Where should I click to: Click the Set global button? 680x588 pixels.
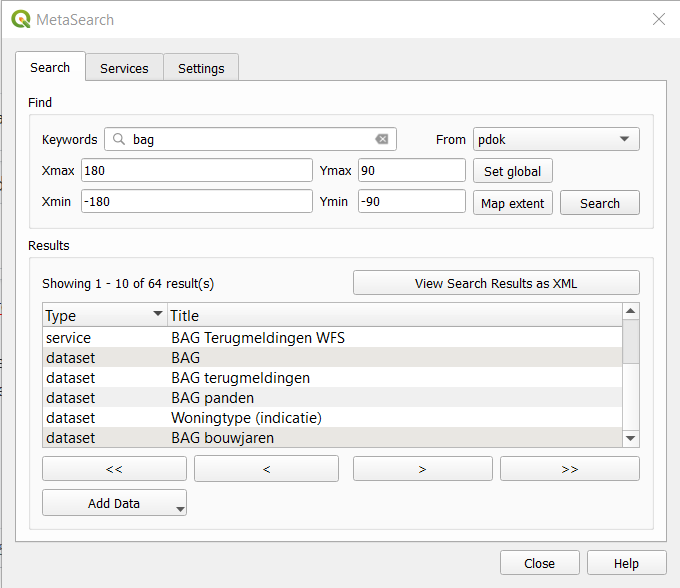(513, 171)
